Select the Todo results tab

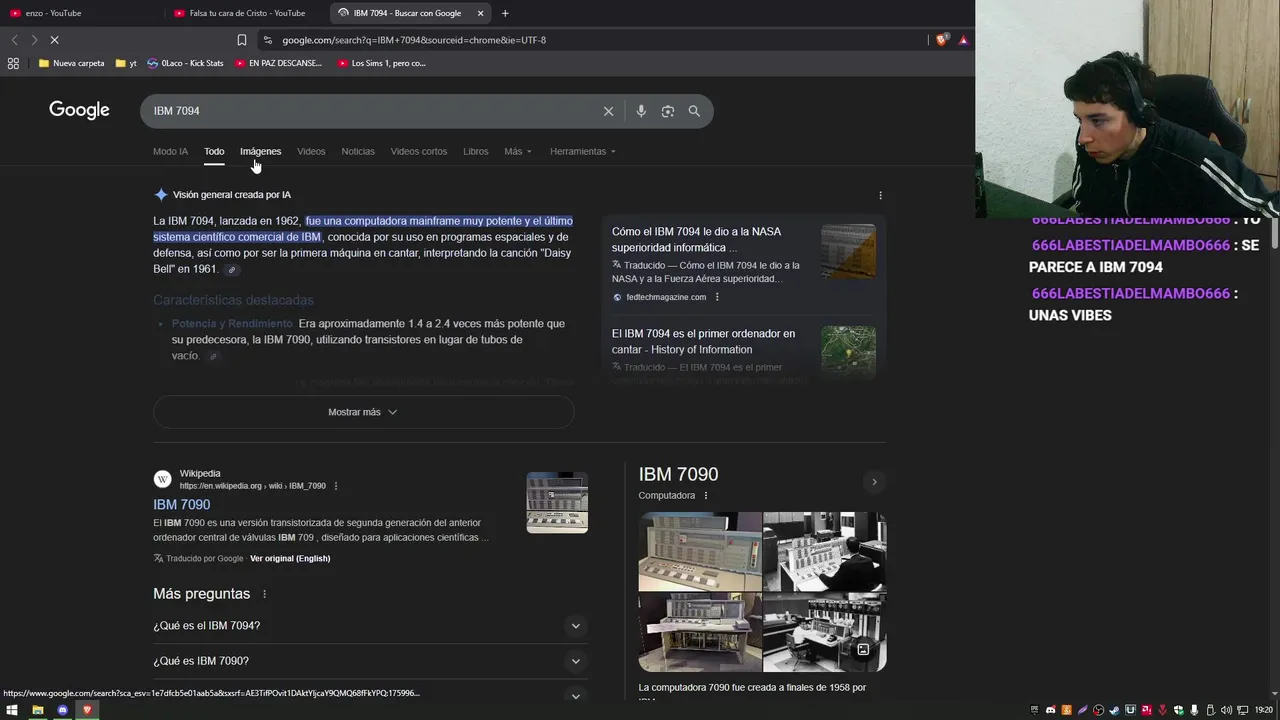coord(214,151)
